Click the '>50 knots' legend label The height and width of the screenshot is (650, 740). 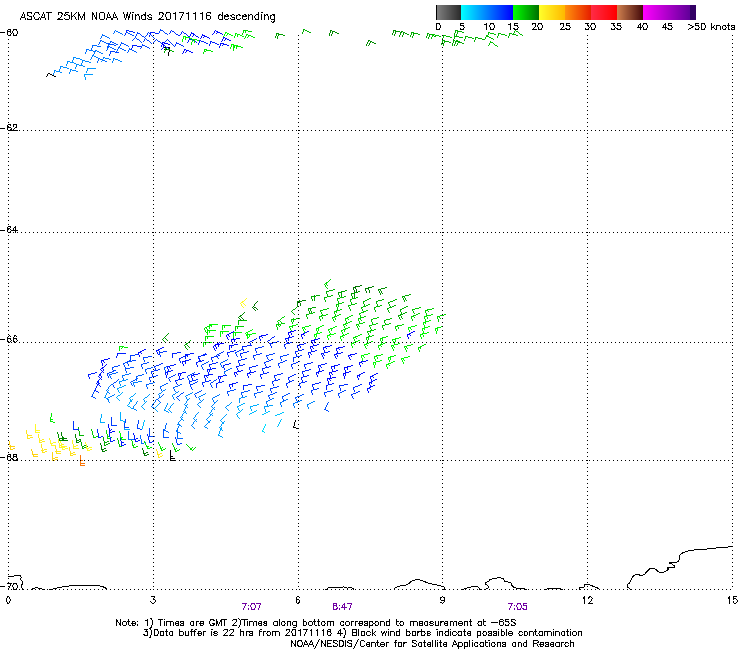pos(711,27)
